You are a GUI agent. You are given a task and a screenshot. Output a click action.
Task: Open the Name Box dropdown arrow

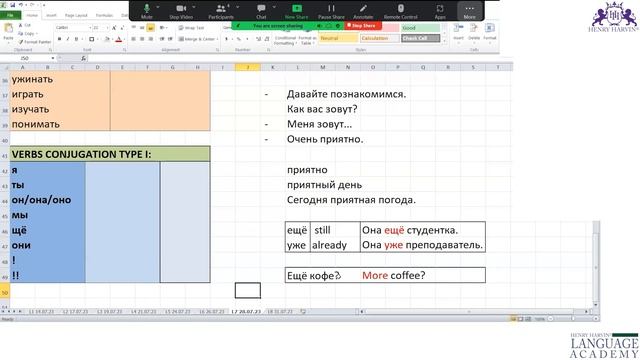53,58
